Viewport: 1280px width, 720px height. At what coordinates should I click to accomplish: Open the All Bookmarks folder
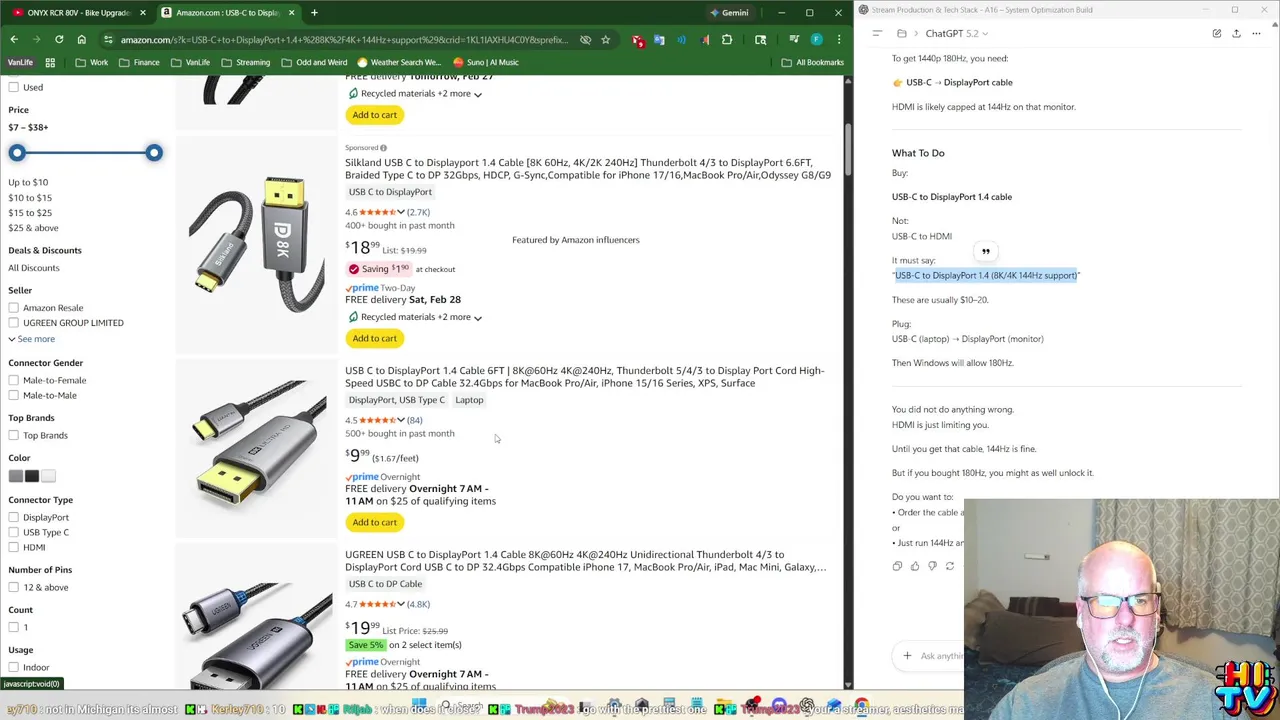tap(812, 62)
